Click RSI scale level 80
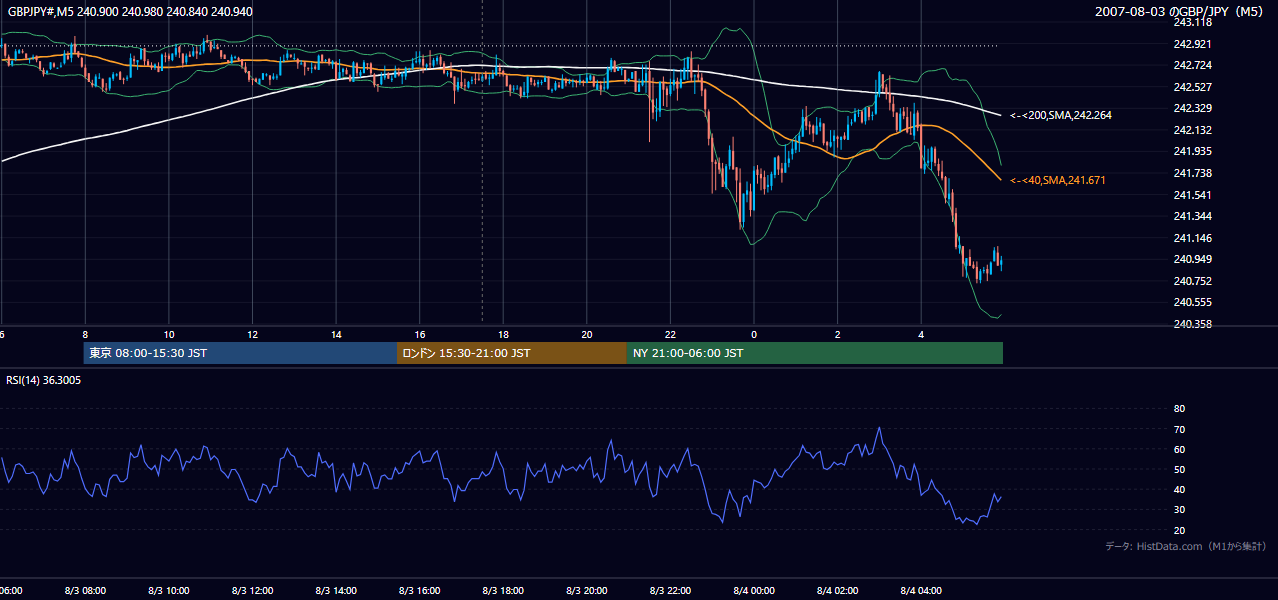This screenshot has height=600, width=1278. pos(1179,409)
